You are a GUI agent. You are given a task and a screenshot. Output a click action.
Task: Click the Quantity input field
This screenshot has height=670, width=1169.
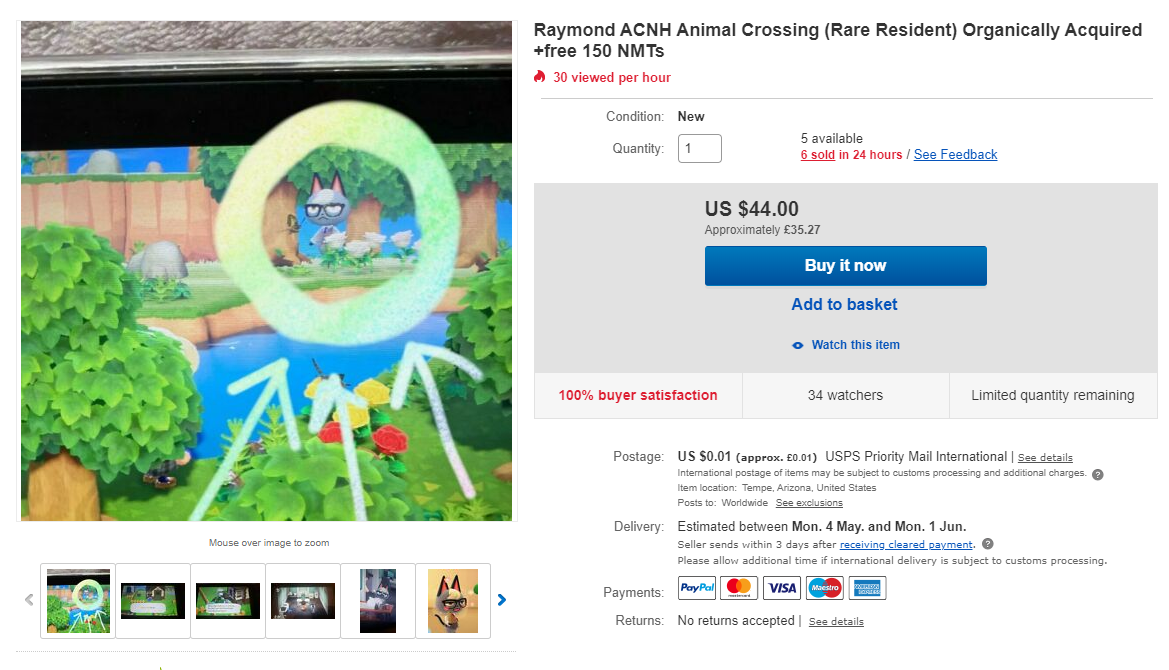click(700, 149)
